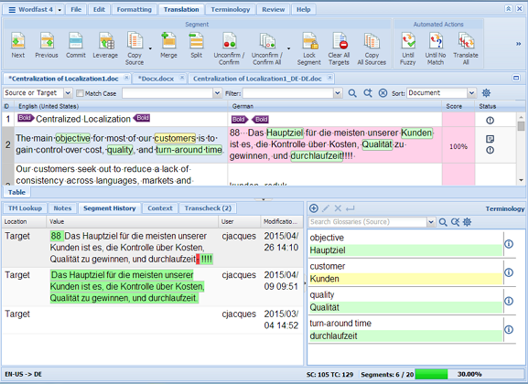
Task: Click the Table view tab
Action: (17, 192)
